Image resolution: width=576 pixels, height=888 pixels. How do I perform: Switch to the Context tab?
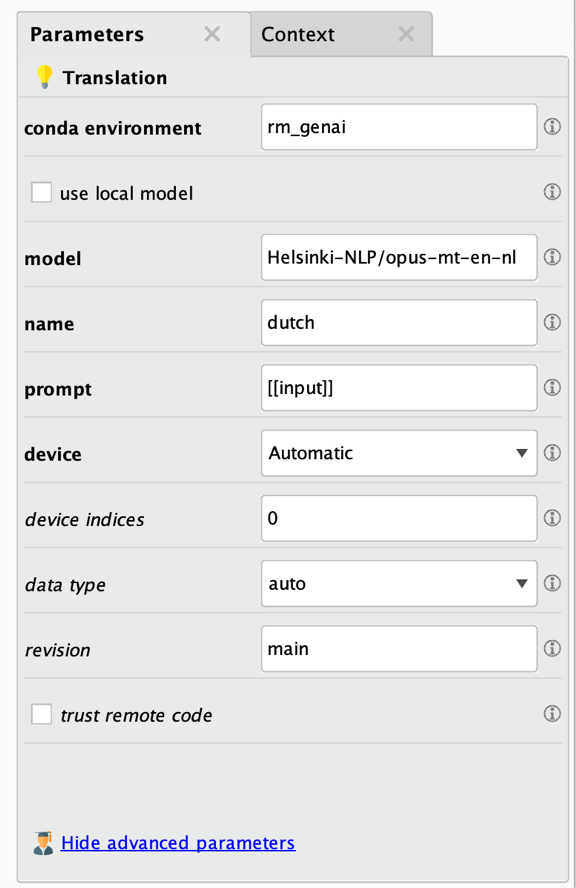tap(298, 34)
